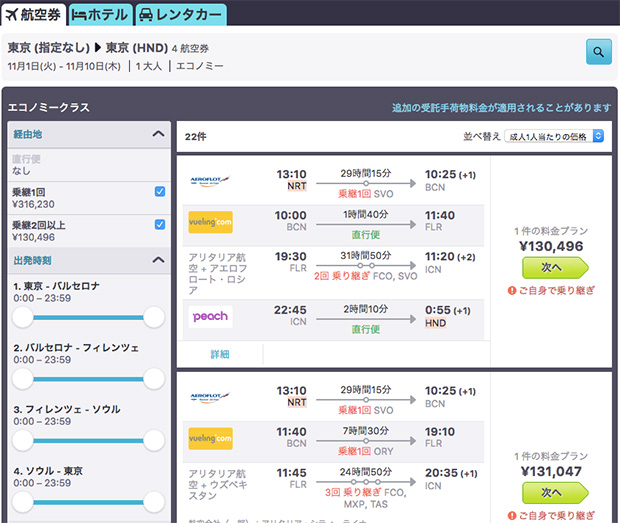Click the blue magnifier search button
The image size is (620, 523).
pyautogui.click(x=599, y=51)
